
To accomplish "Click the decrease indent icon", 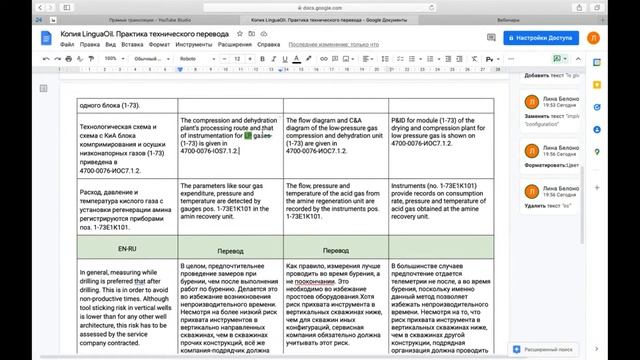I will [448, 59].
